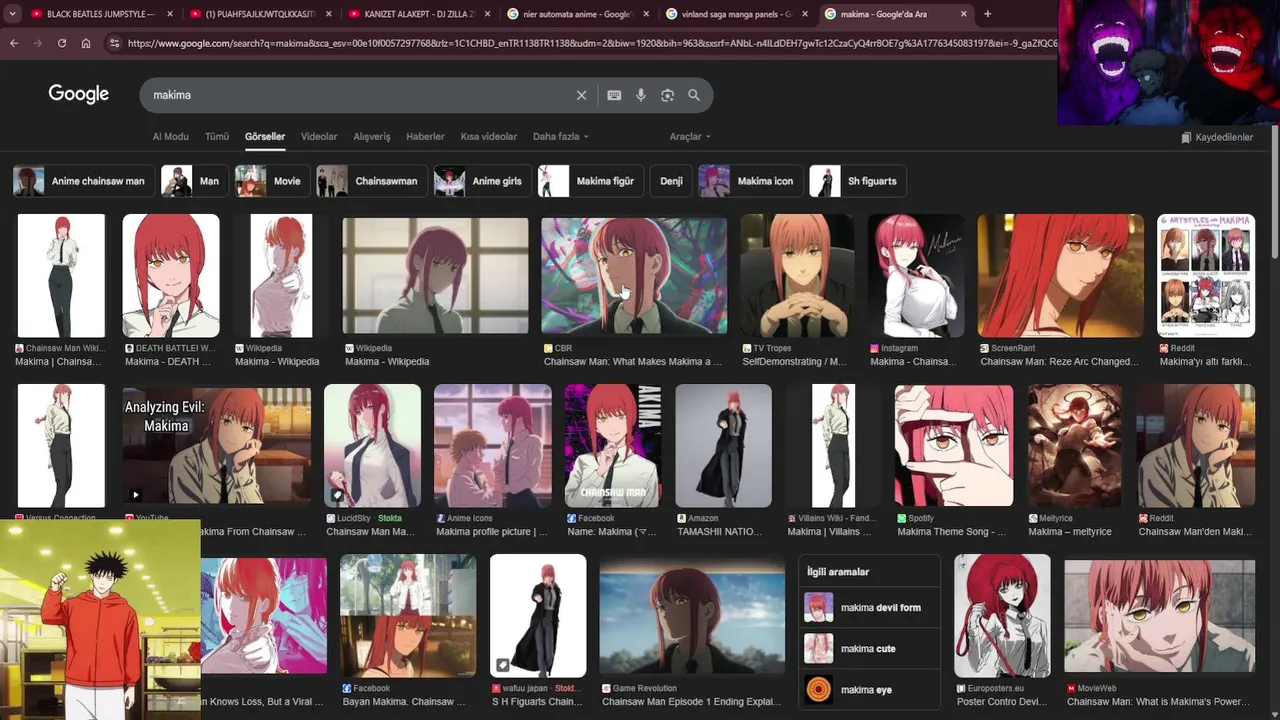
Task: Select the Tümü search tab
Action: click(217, 136)
